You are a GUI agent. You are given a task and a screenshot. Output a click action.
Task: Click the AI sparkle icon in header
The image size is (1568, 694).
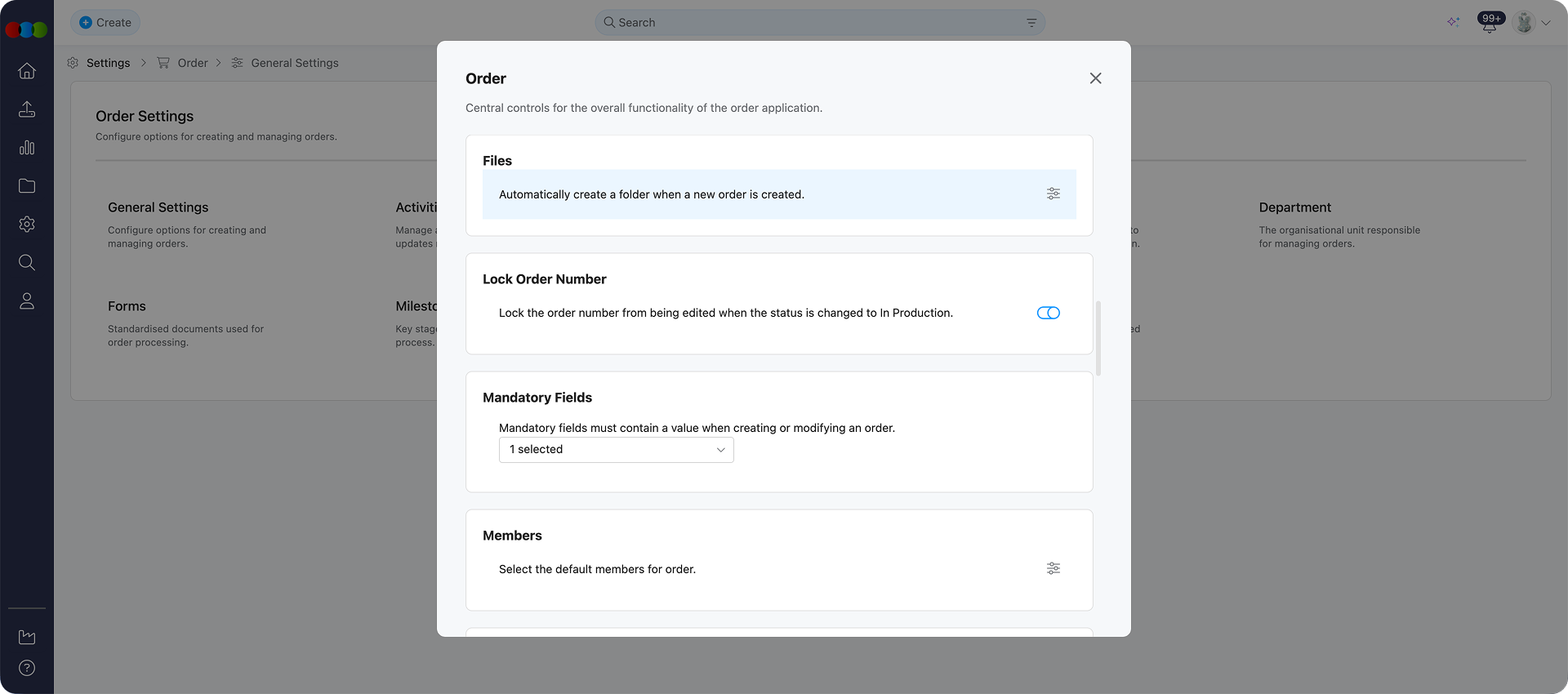pos(1453,22)
